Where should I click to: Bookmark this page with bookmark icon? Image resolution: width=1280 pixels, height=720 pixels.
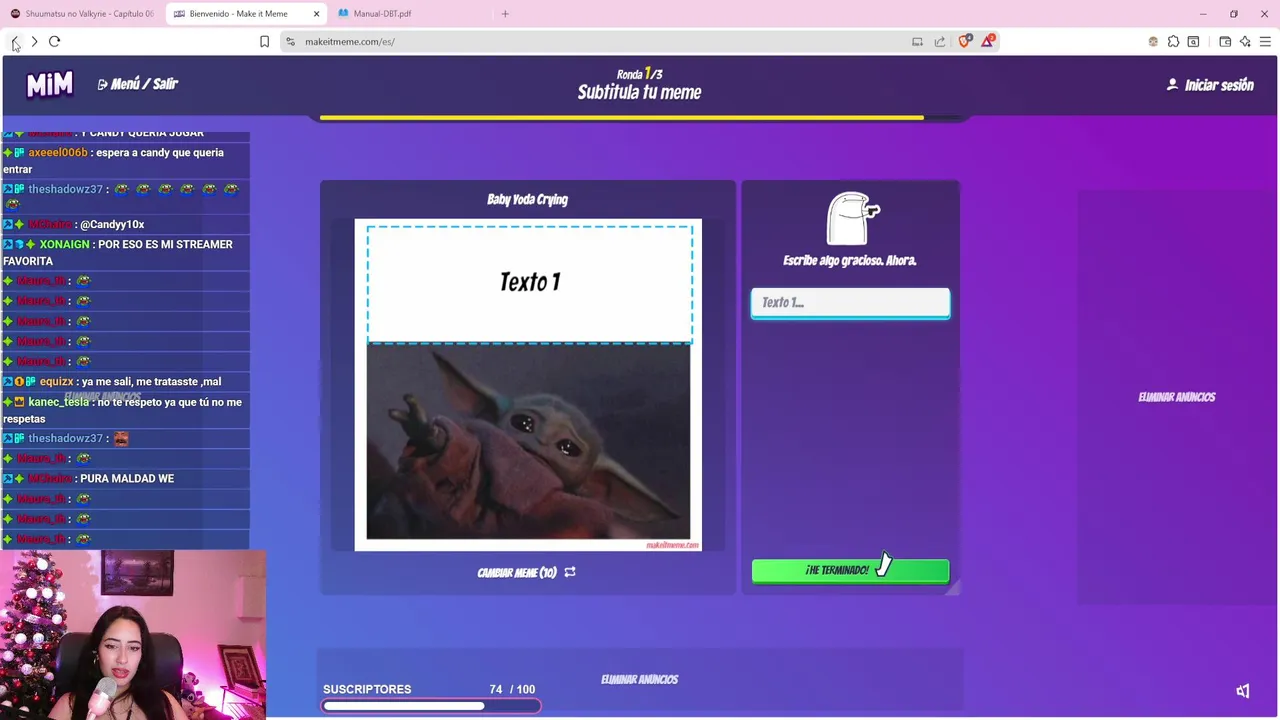(x=264, y=41)
